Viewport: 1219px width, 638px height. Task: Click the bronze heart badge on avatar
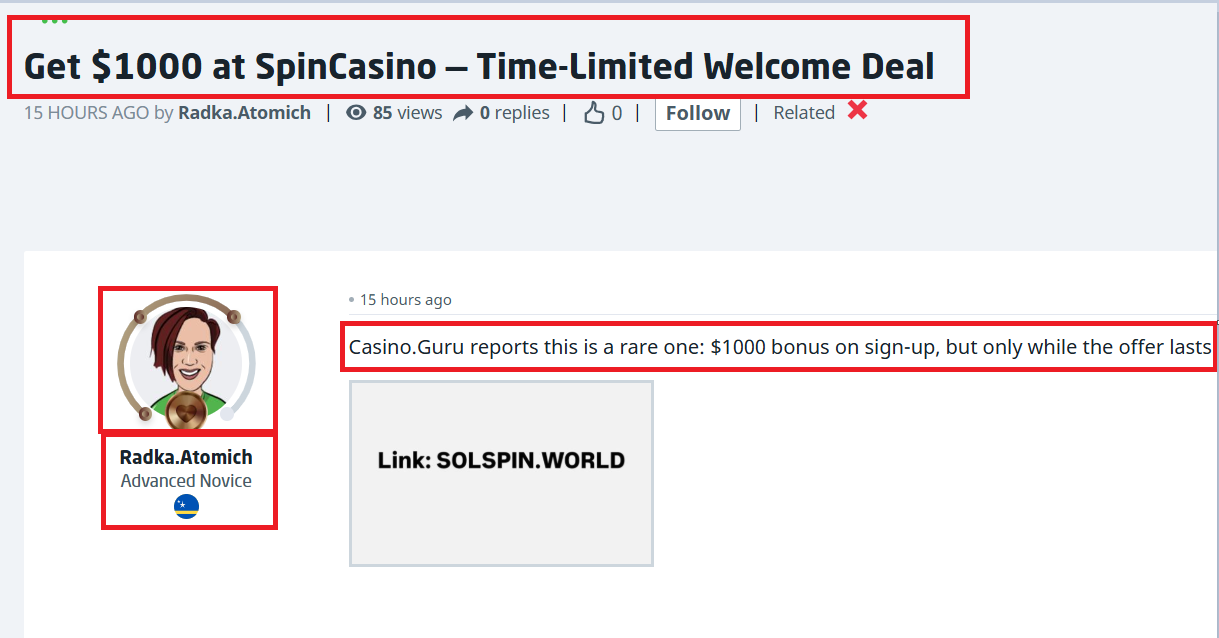[x=186, y=409]
